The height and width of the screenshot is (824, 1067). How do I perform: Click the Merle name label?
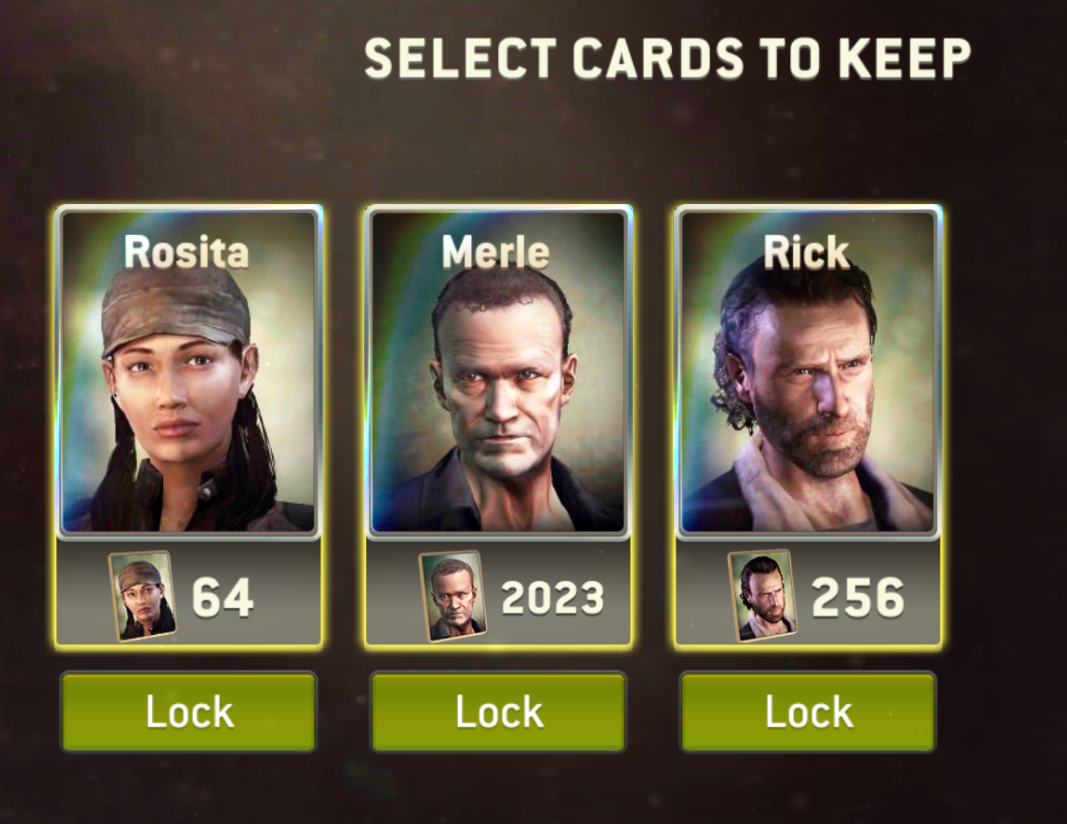[495, 251]
